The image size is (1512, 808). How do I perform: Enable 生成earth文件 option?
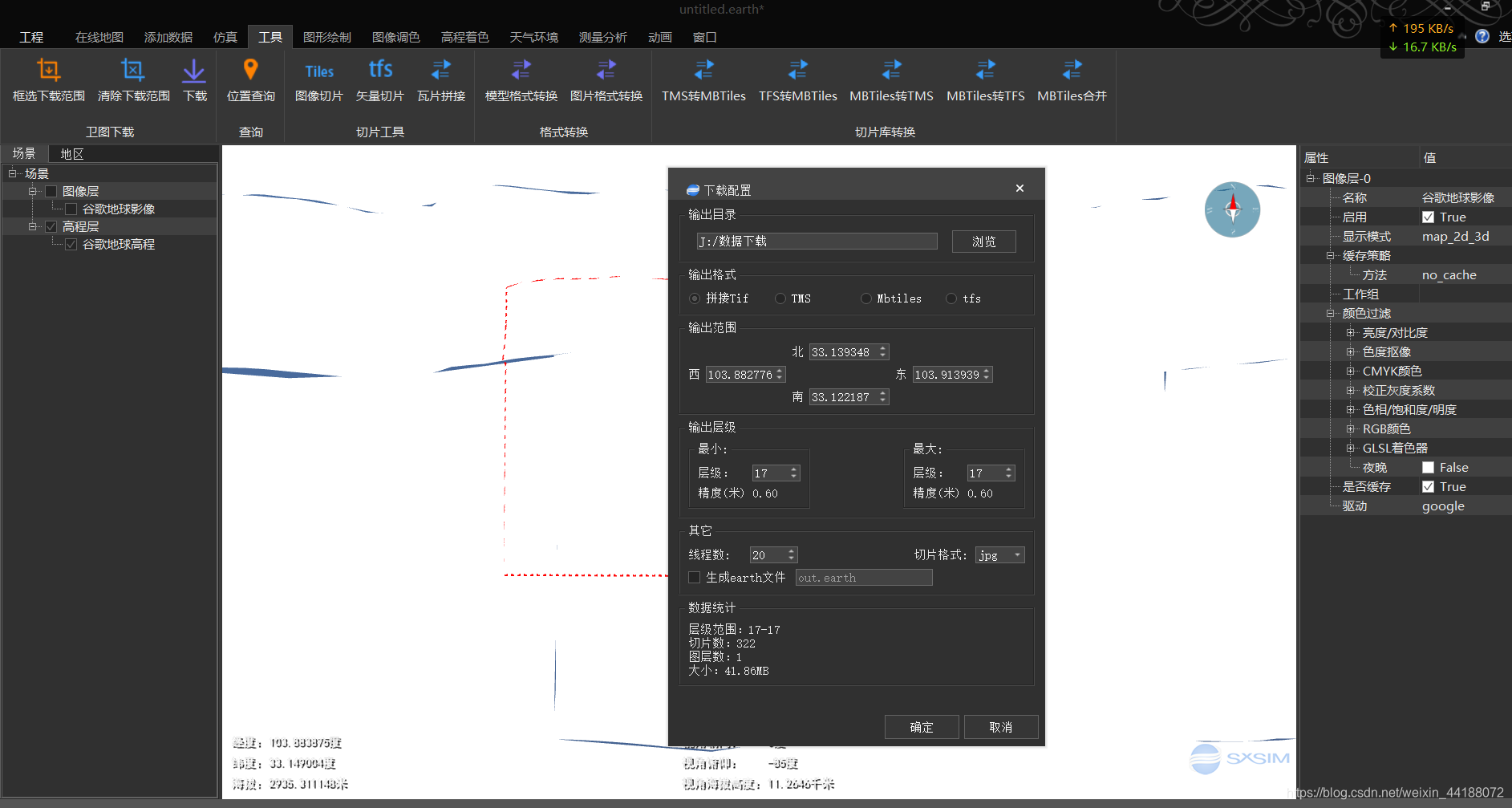coord(694,577)
